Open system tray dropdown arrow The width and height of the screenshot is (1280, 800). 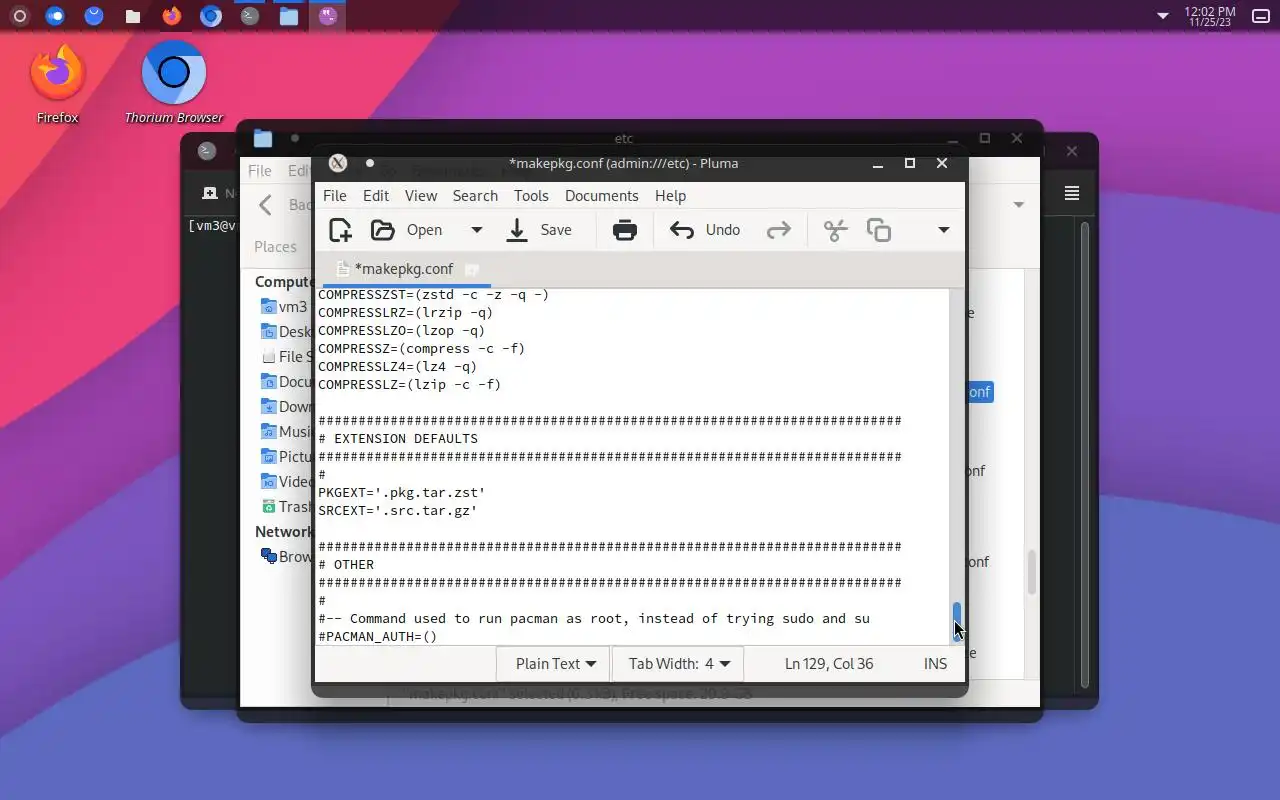1162,16
